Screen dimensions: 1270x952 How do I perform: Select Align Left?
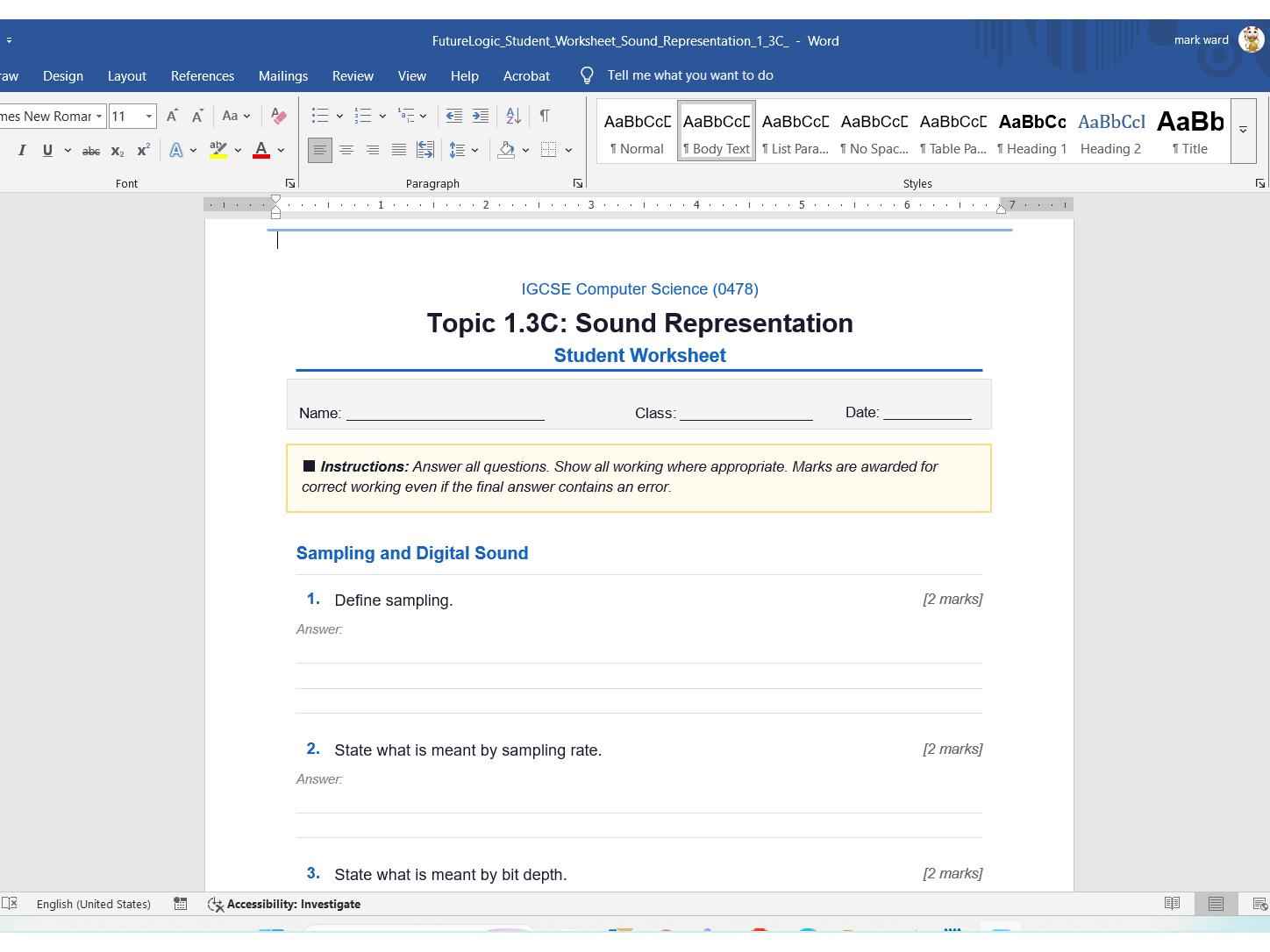320,151
